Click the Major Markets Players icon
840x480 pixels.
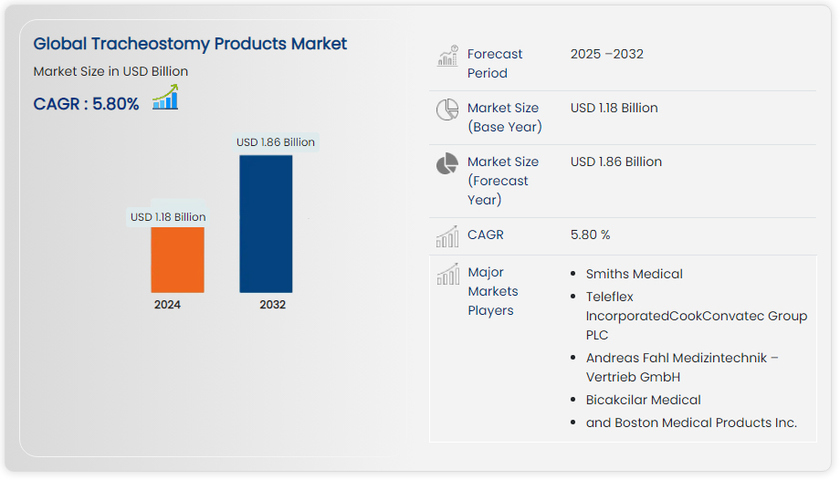pyautogui.click(x=447, y=274)
